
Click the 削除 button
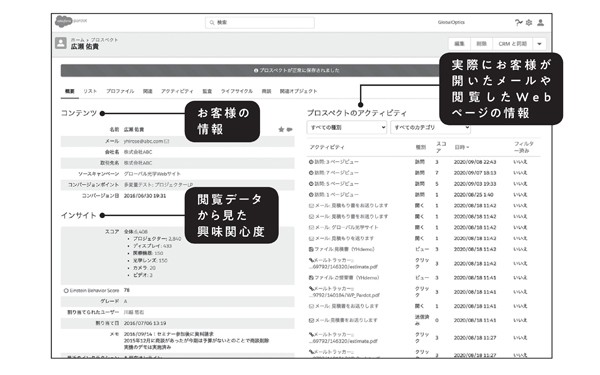(482, 44)
